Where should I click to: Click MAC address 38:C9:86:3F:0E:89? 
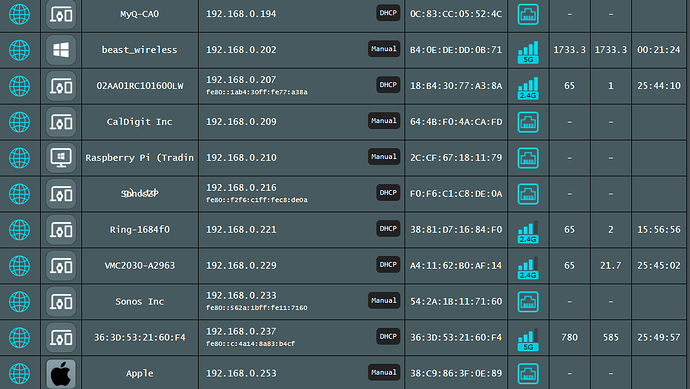(x=456, y=373)
